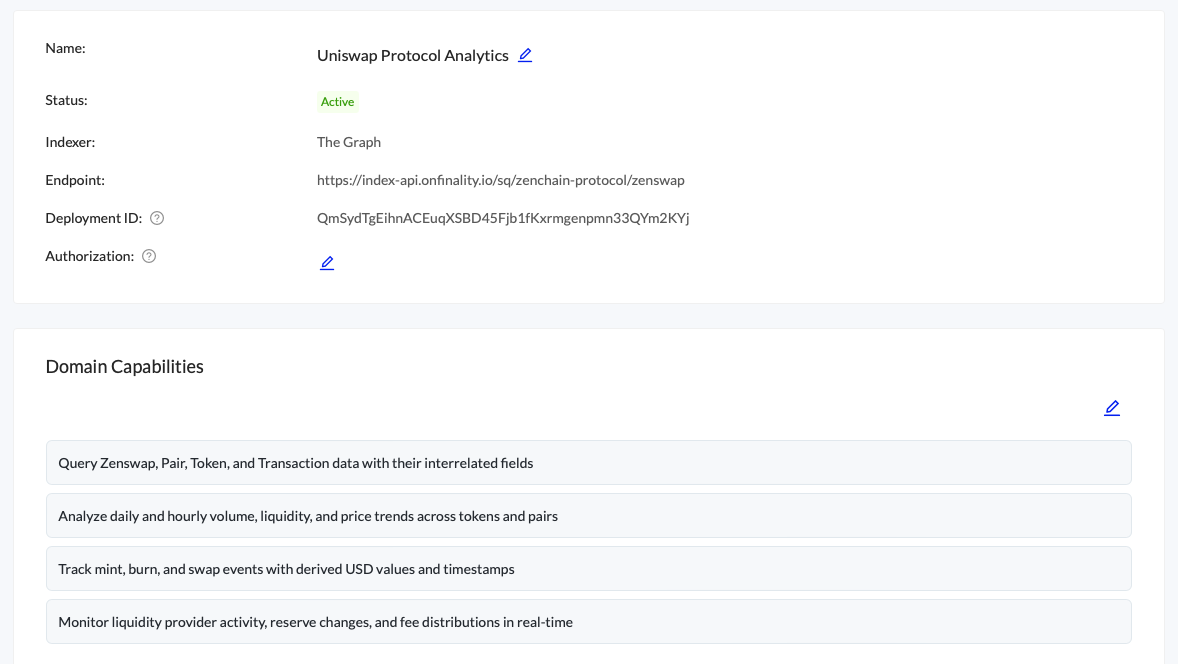Click the 'Monitor liquidity provider activity' row
The image size is (1178, 664).
pyautogui.click(x=588, y=622)
